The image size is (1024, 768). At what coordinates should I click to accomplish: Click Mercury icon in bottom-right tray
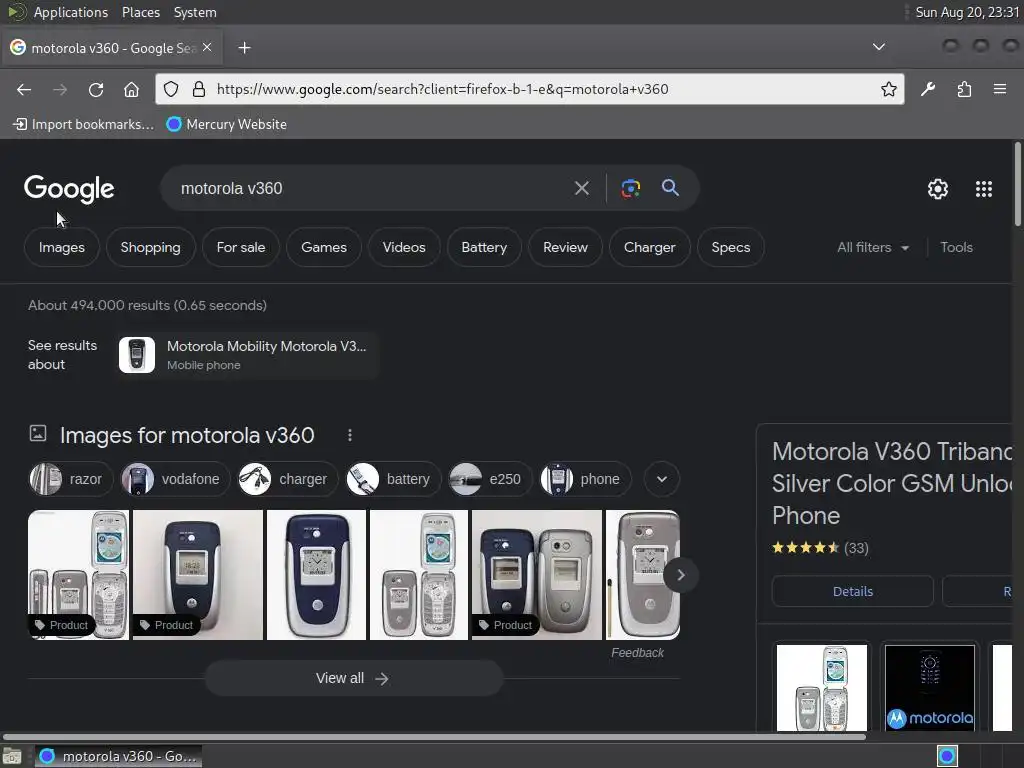(947, 756)
